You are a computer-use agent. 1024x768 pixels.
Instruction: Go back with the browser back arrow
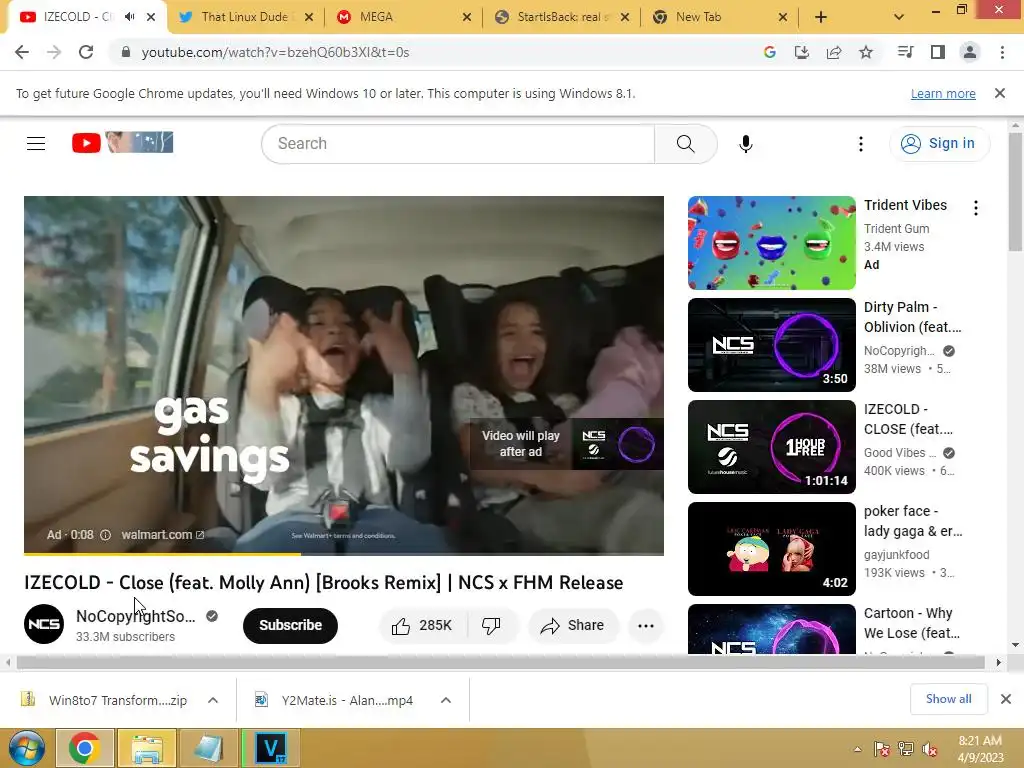click(22, 52)
